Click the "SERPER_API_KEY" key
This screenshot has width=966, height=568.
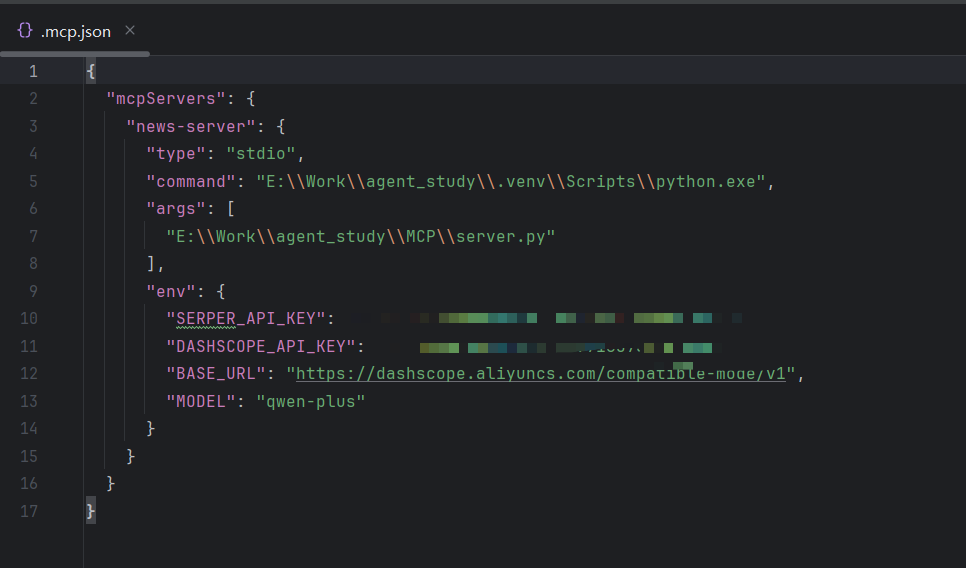click(x=246, y=318)
